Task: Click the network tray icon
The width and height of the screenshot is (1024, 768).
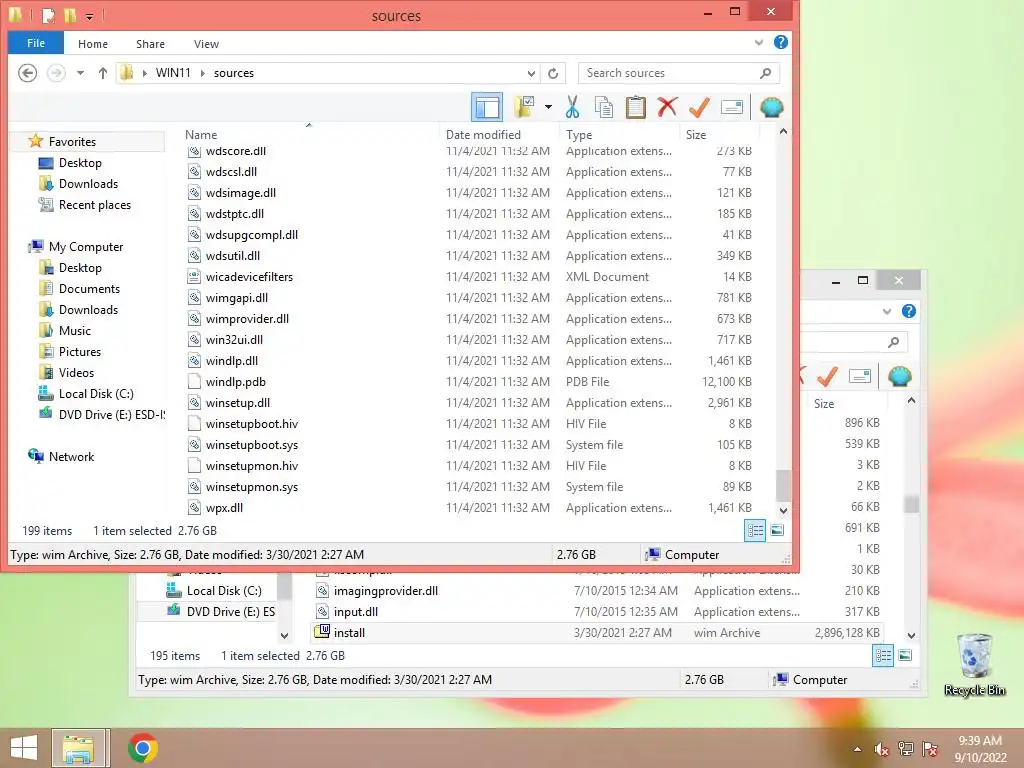Action: (906, 749)
